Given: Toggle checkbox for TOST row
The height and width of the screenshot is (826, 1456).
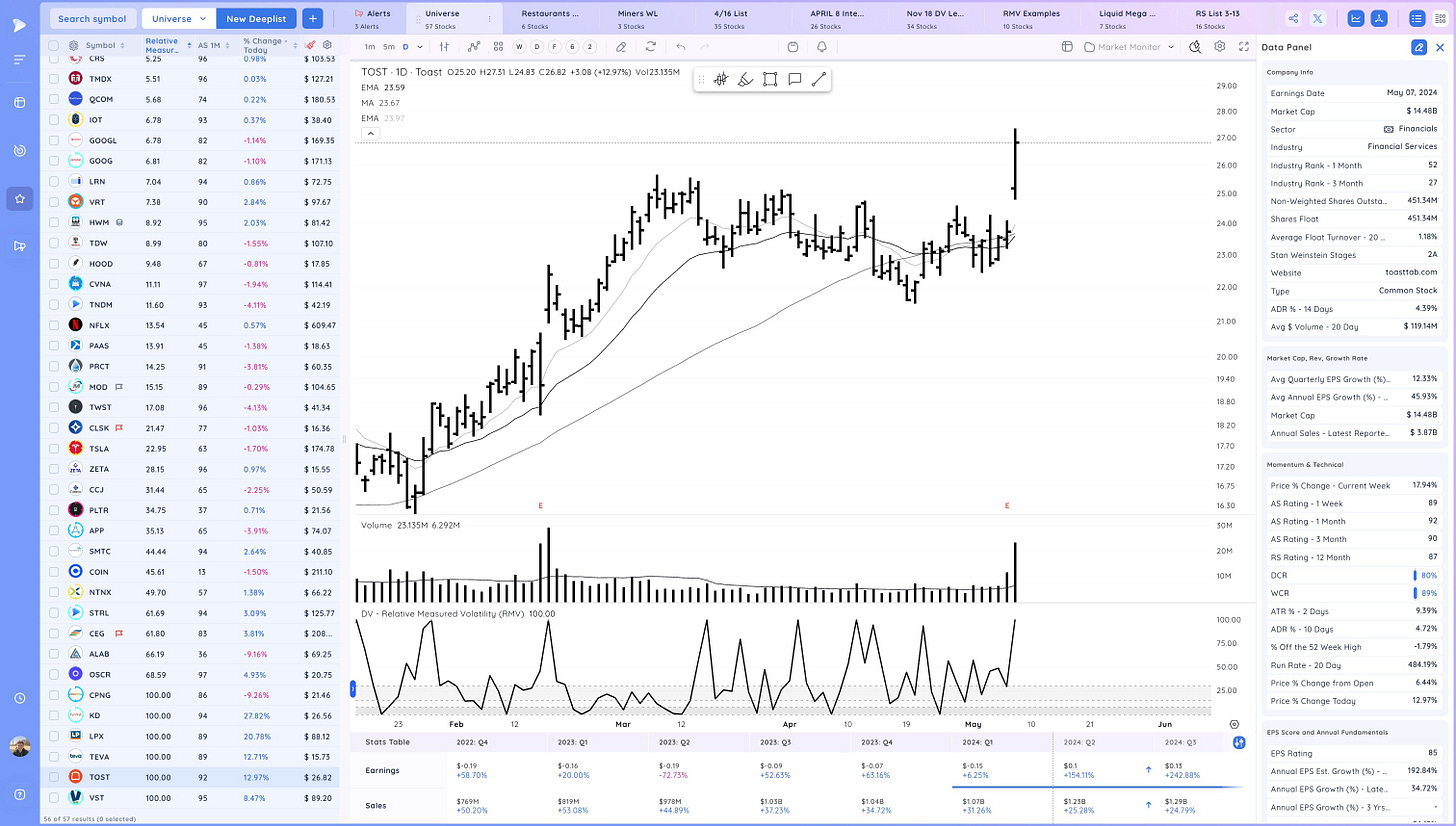Looking at the screenshot, I should click(x=54, y=777).
